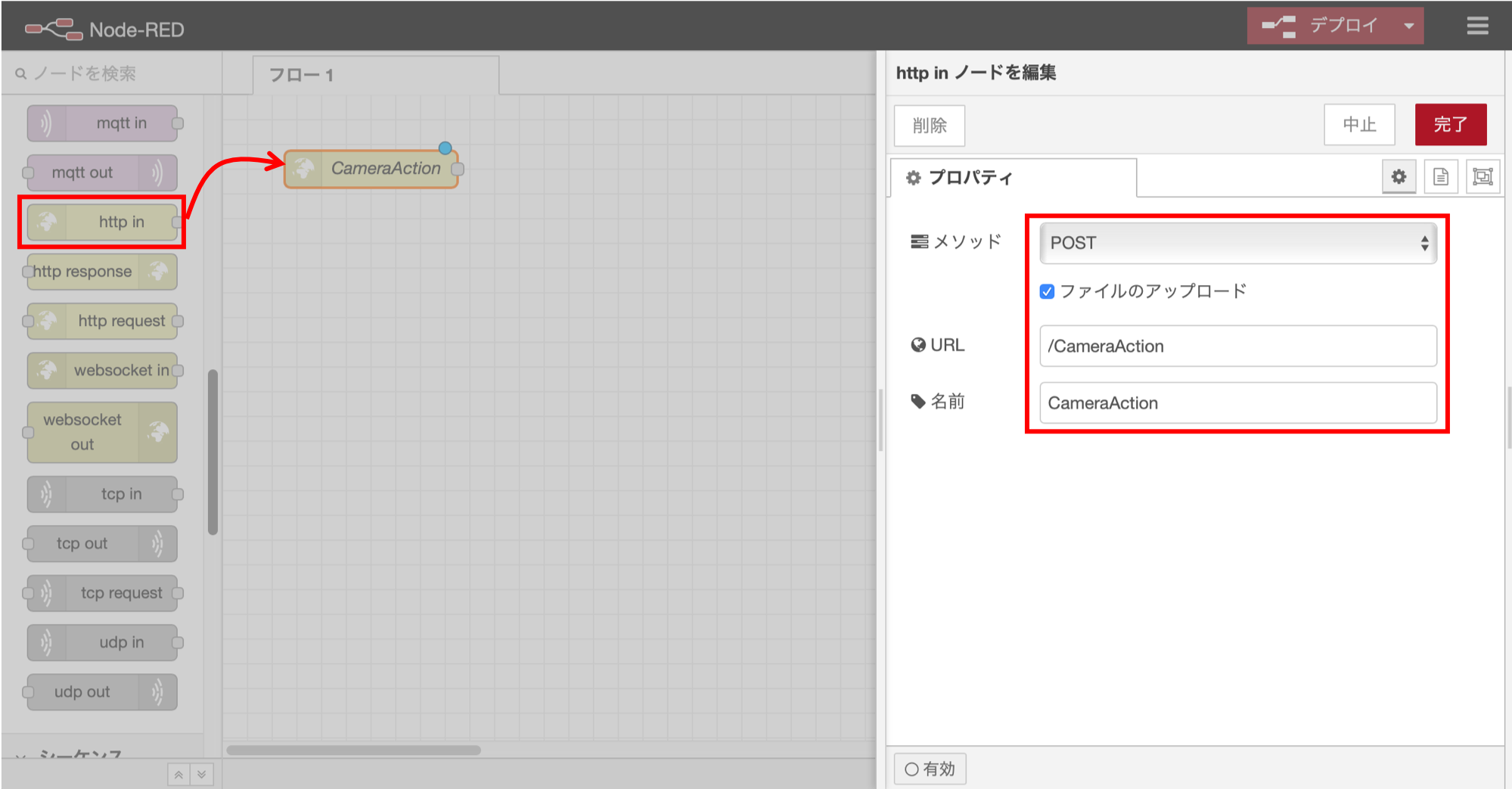Click the workspace horizontal scrollbar
The height and width of the screenshot is (789, 1512).
pos(353,750)
